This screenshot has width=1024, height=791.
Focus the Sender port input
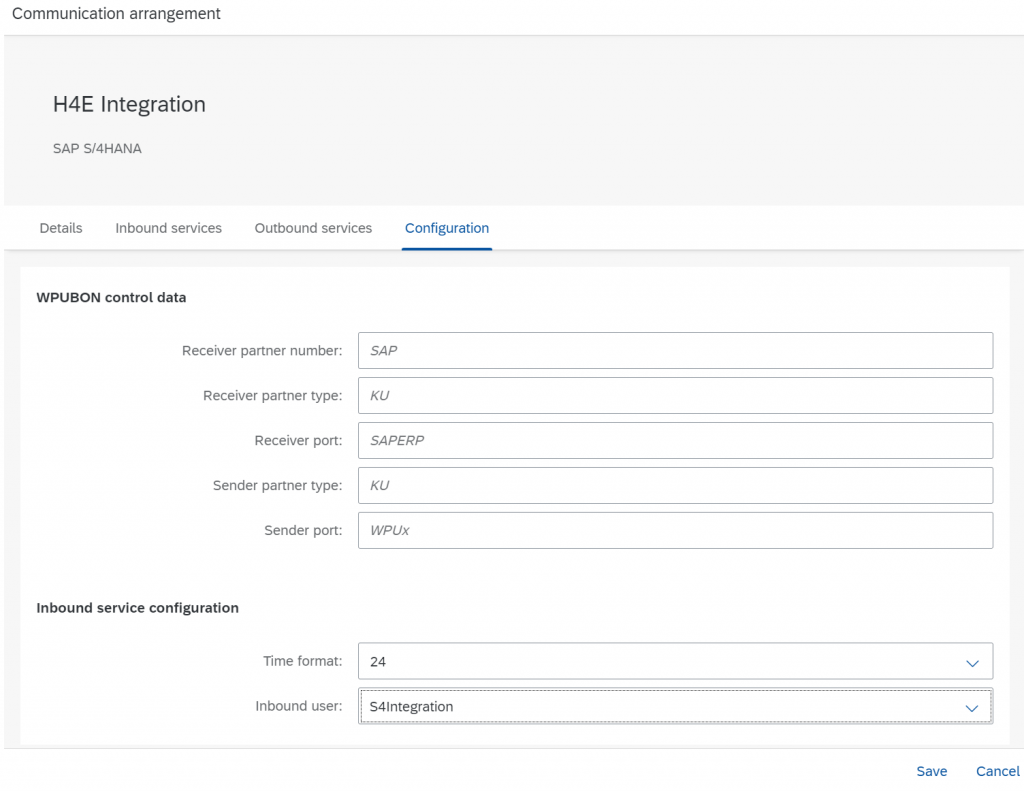pos(675,530)
